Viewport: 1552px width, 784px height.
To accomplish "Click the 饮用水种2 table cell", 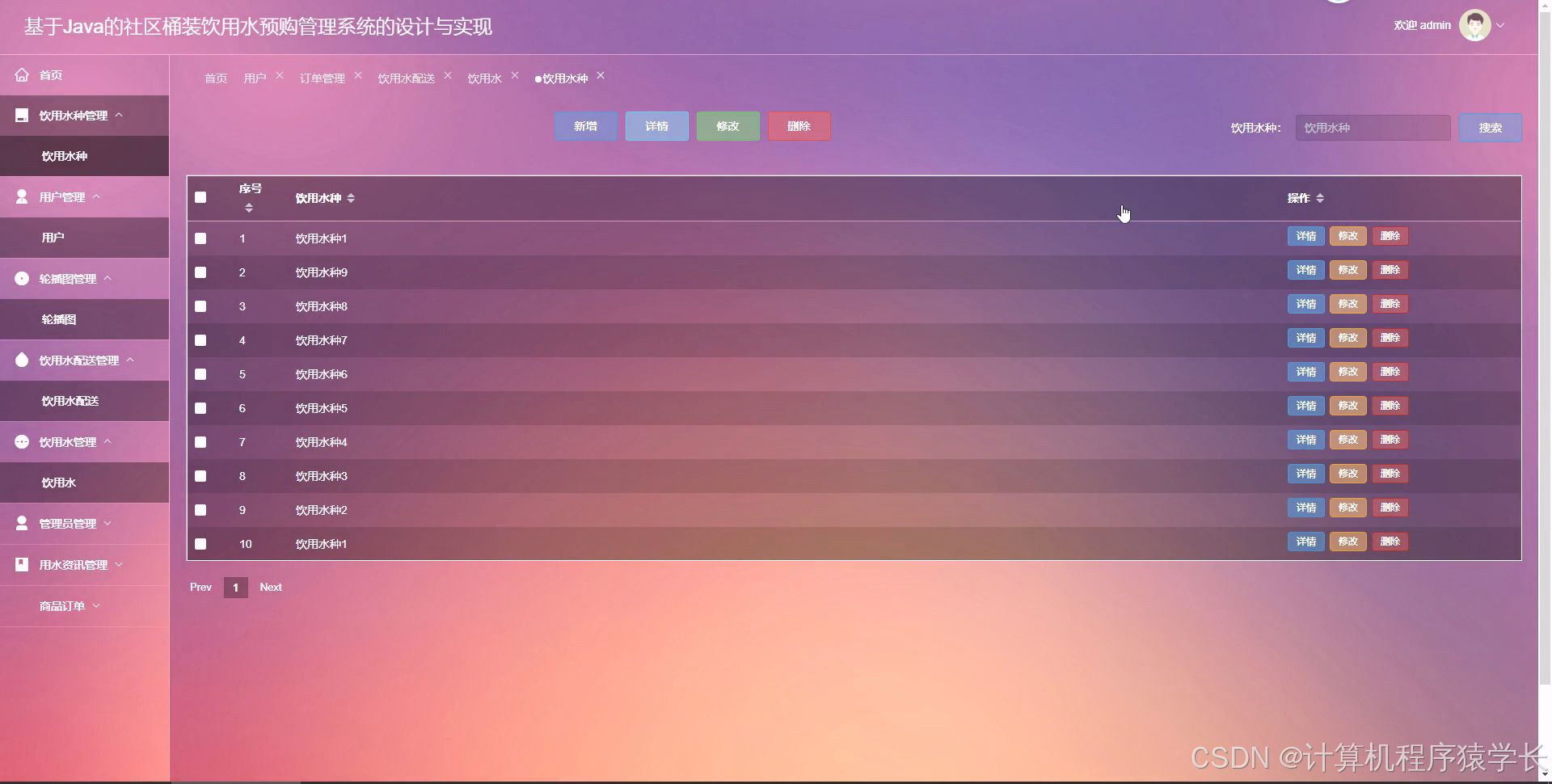I will click(x=322, y=510).
